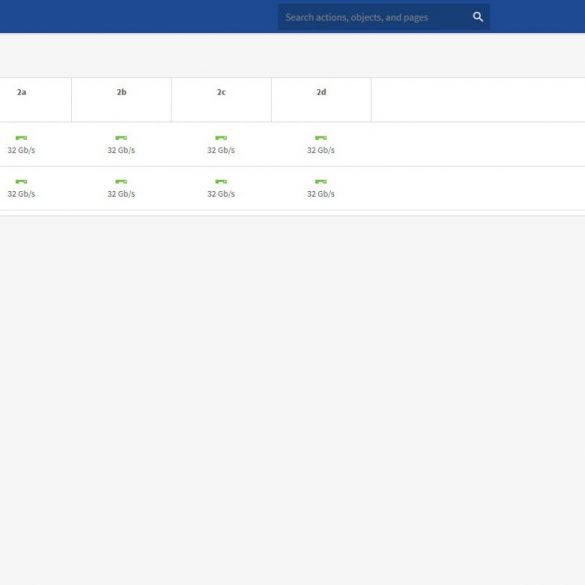Click the second-row port icon under 2b
The image size is (585, 585).
pyautogui.click(x=121, y=181)
